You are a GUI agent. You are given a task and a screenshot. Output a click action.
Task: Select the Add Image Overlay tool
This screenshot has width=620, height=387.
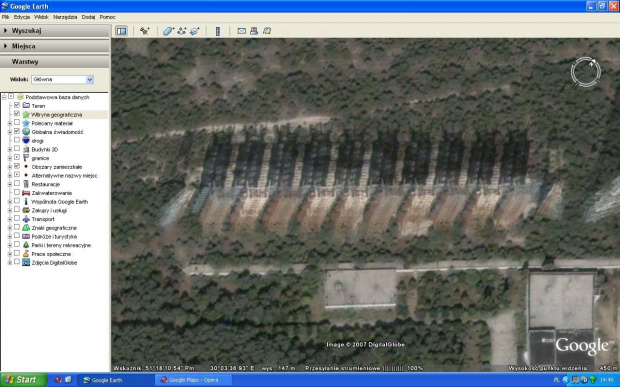[x=195, y=31]
